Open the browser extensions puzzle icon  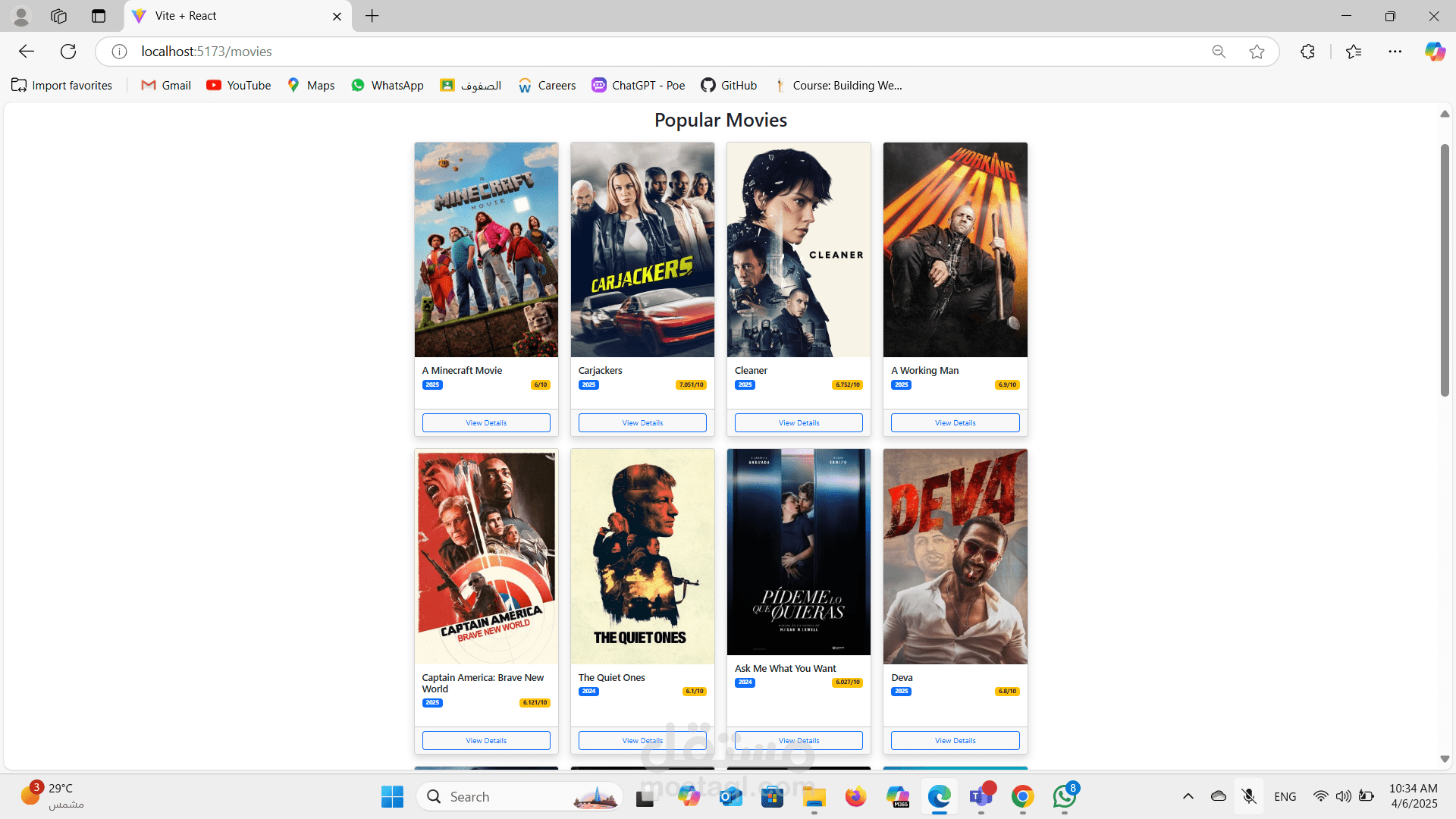[1307, 52]
